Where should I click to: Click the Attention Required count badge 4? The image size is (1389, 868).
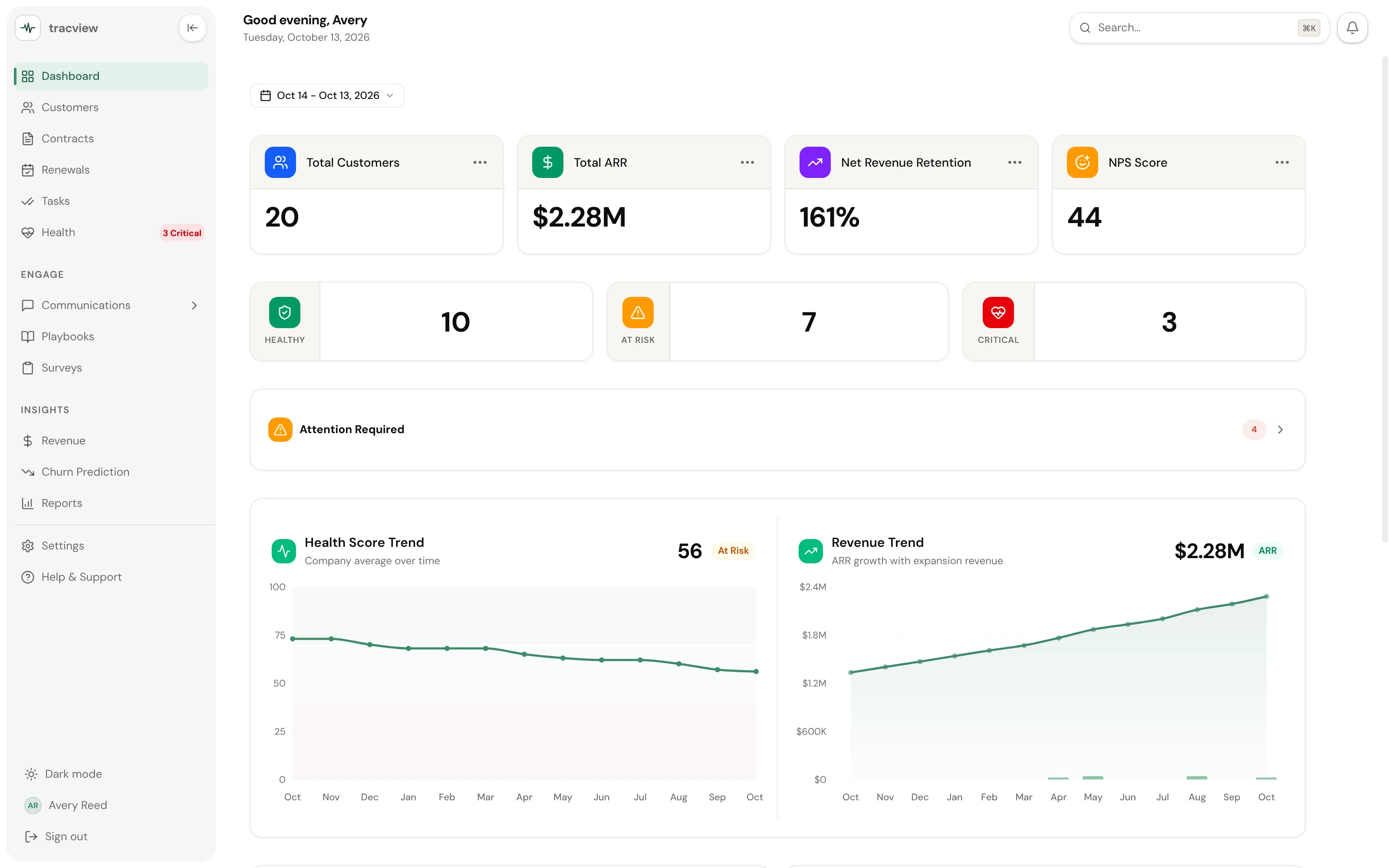point(1254,429)
